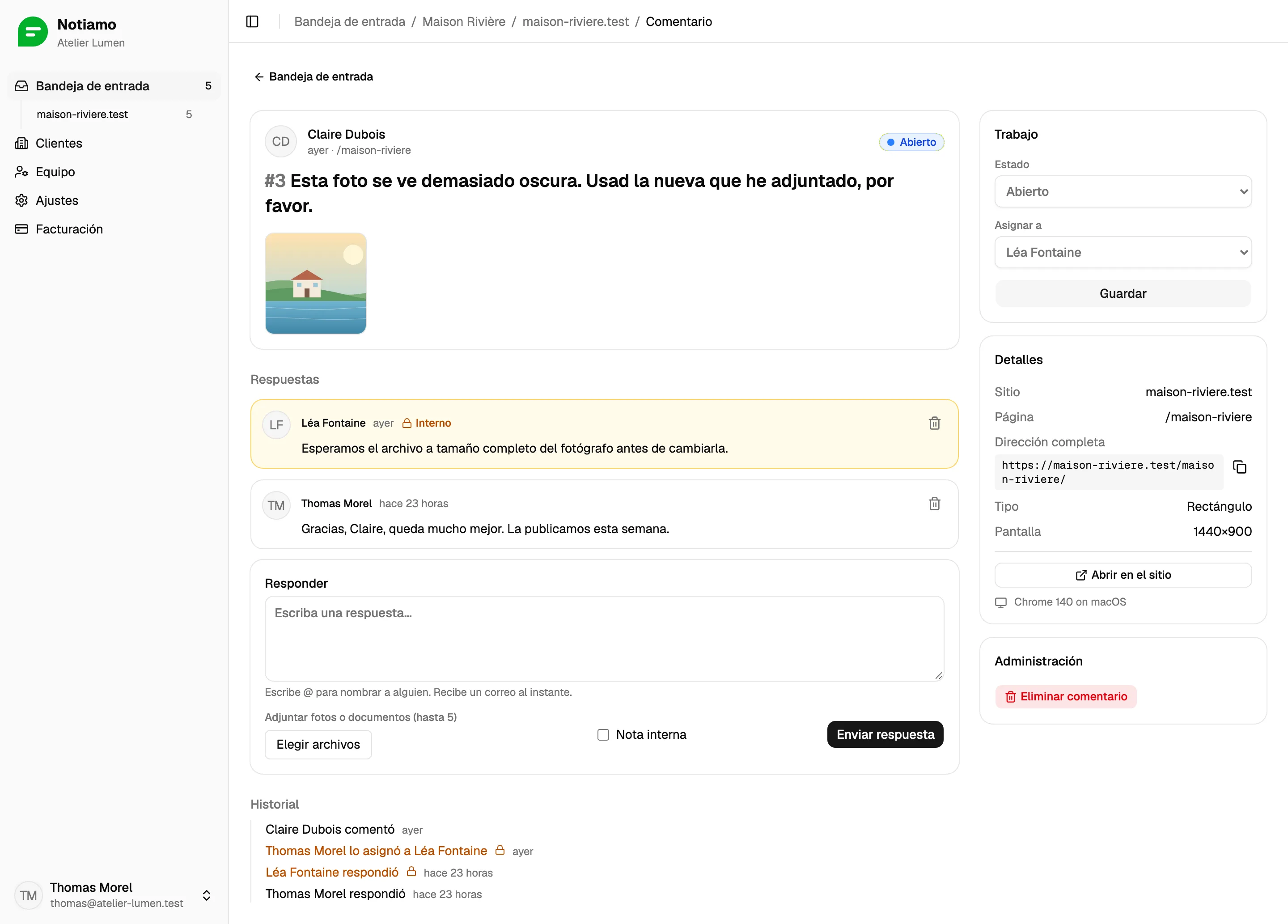Click Enviar respuesta button
Viewport: 1288px width, 924px height.
pyautogui.click(x=885, y=734)
